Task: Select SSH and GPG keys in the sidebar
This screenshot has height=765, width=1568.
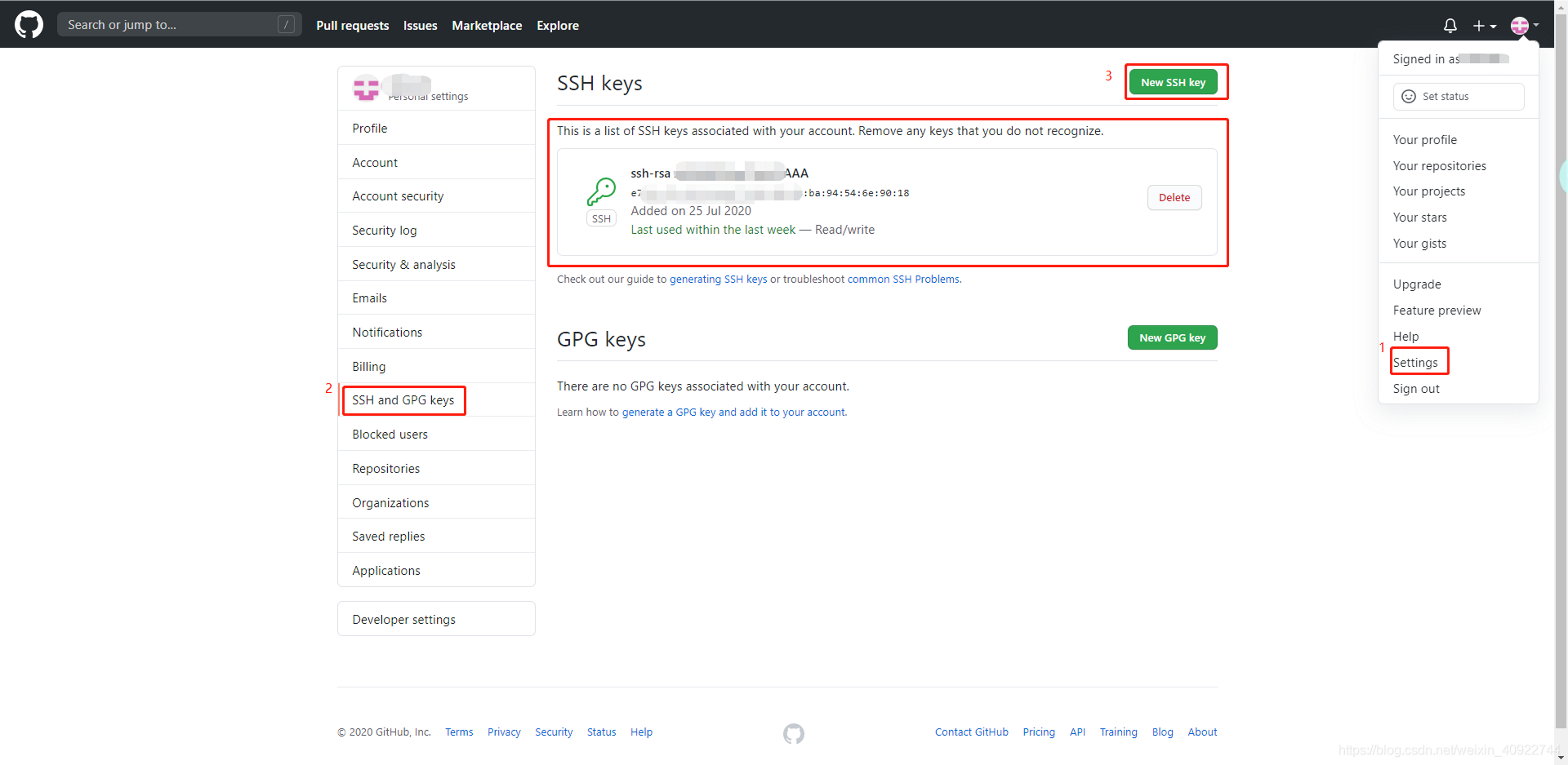Action: [403, 400]
